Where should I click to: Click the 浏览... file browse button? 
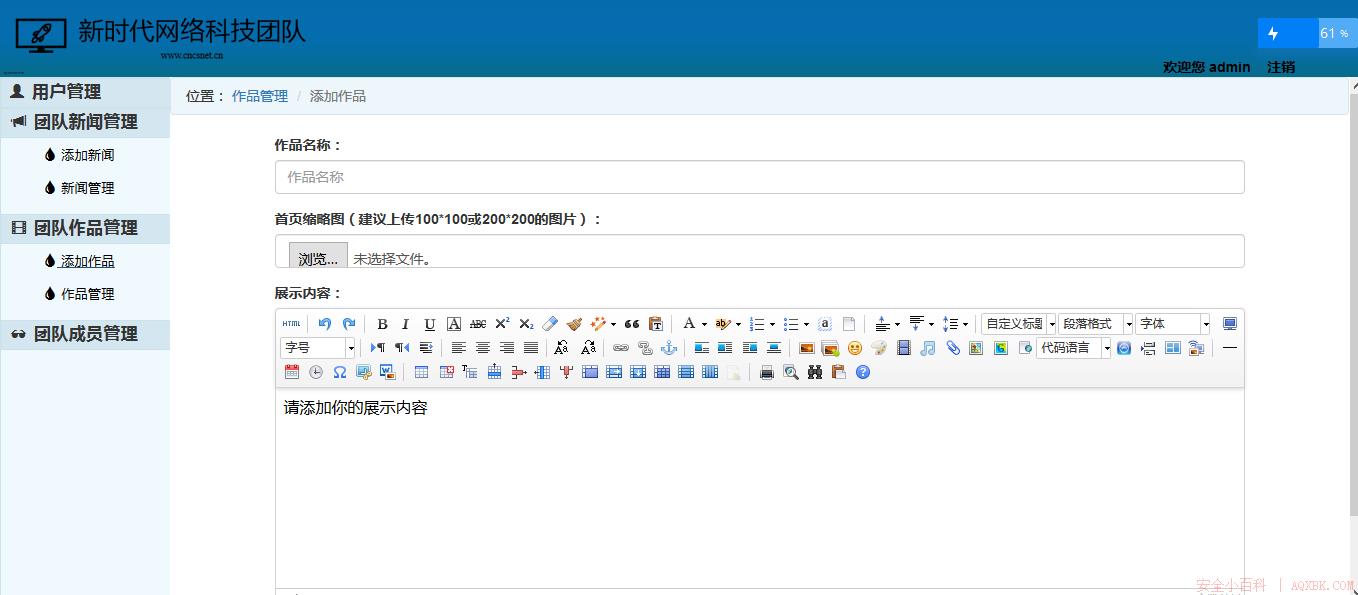(318, 258)
